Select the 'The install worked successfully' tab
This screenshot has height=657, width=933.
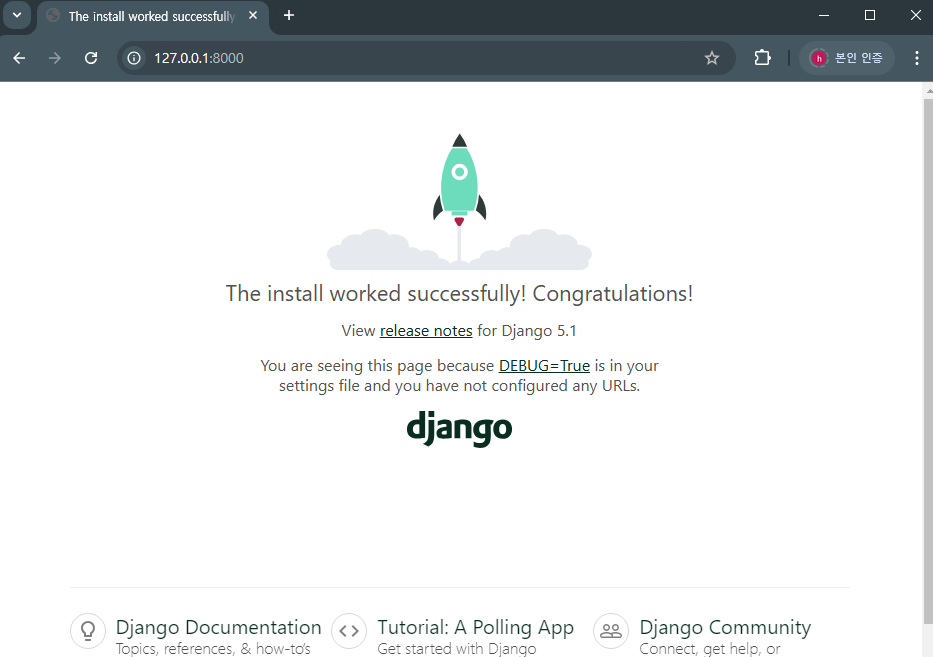coord(153,17)
